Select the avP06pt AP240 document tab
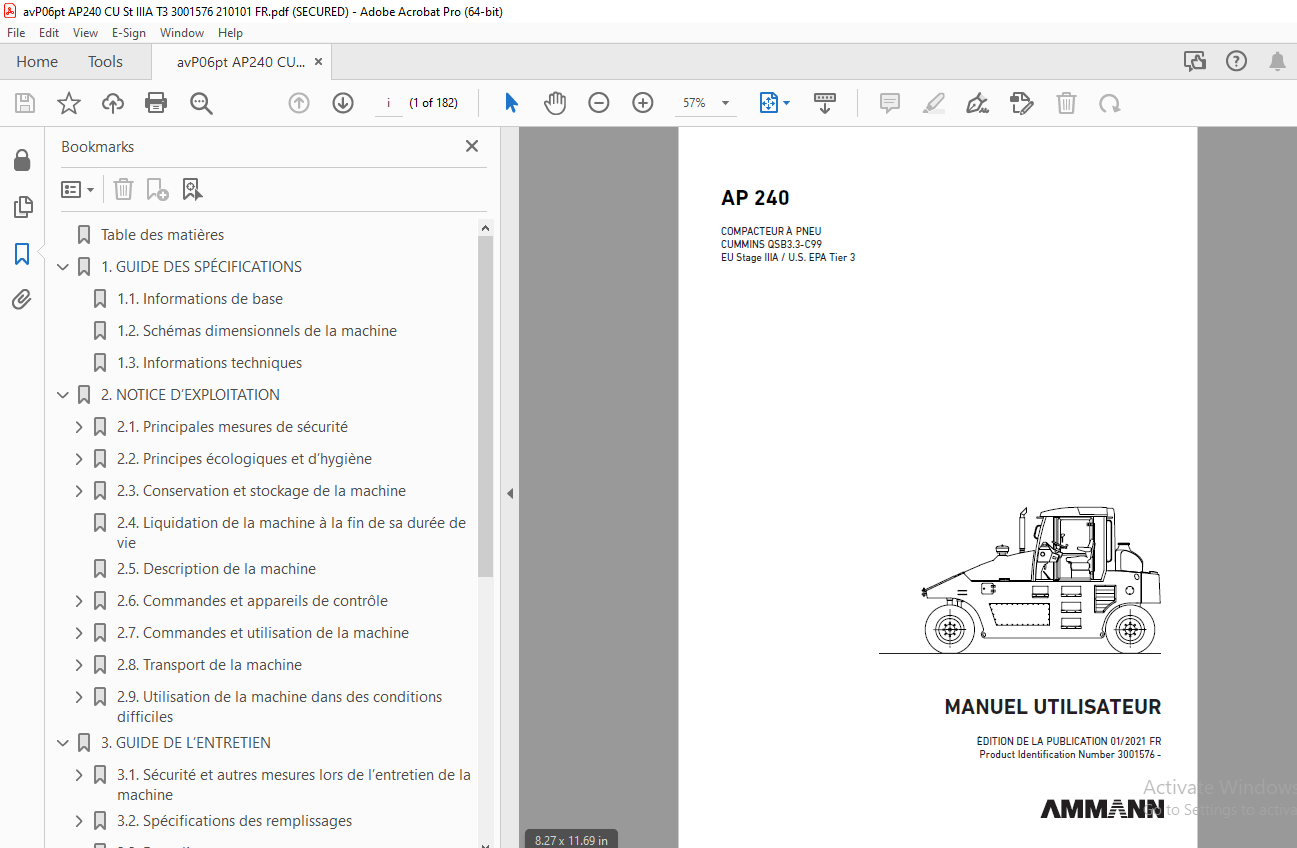Viewport: 1297px width, 848px height. [x=241, y=62]
